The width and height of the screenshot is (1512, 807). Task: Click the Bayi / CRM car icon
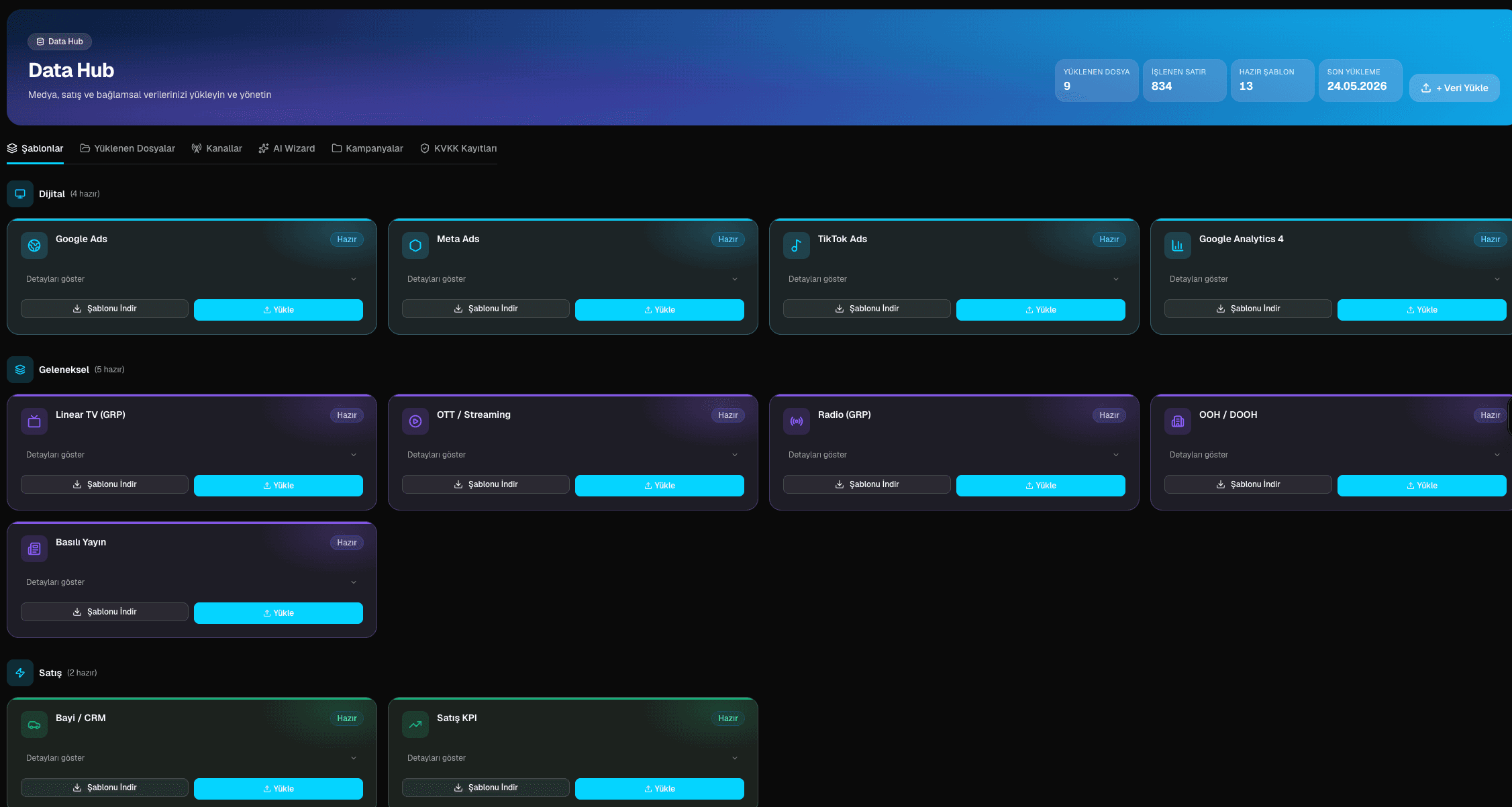pos(34,724)
